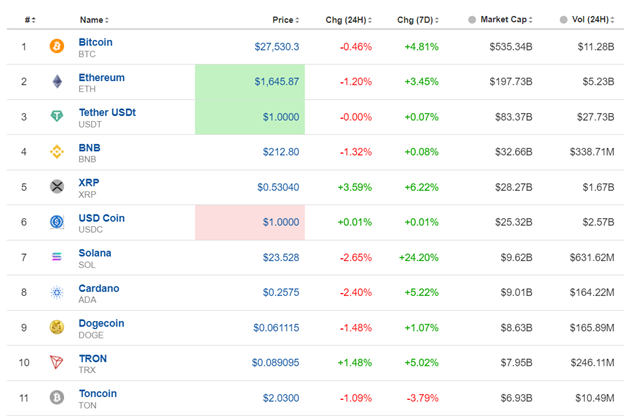Viewport: 624px width, 417px height.
Task: Click the green highlighted Ethereum price cell
Action: (x=249, y=81)
